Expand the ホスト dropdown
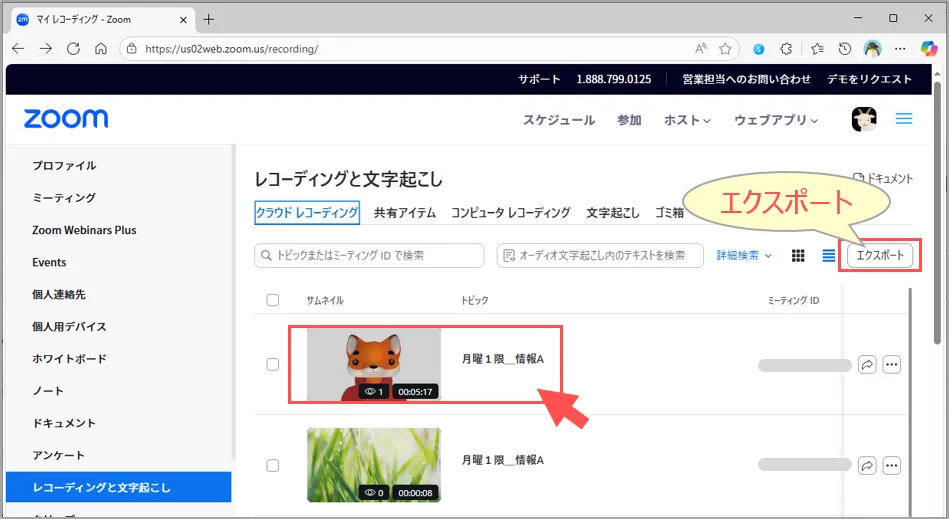Screen dimensions: 949x519 687,120
